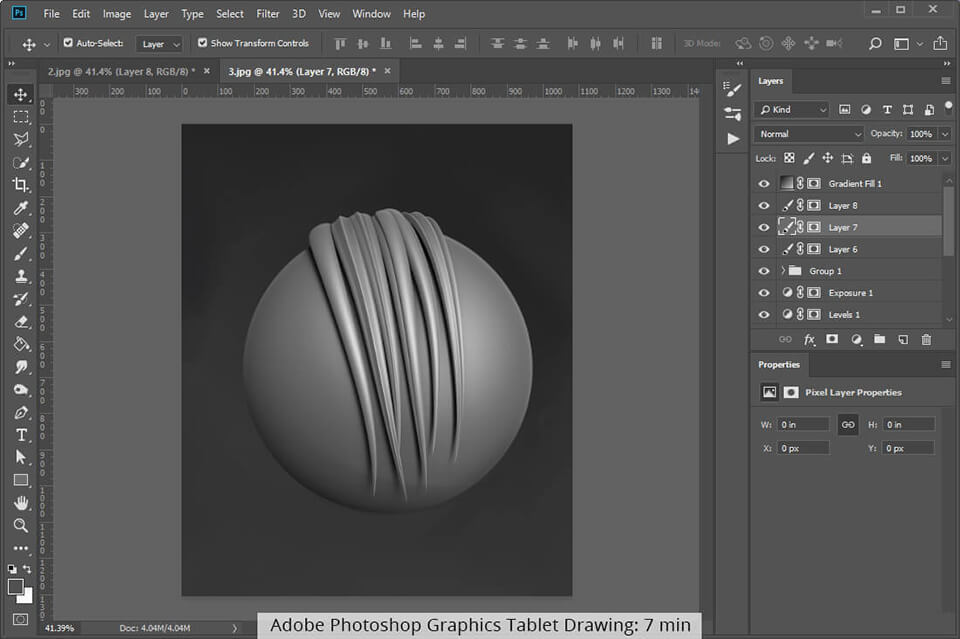The image size is (960, 639).
Task: Delete layer using the trash icon
Action: tap(926, 340)
